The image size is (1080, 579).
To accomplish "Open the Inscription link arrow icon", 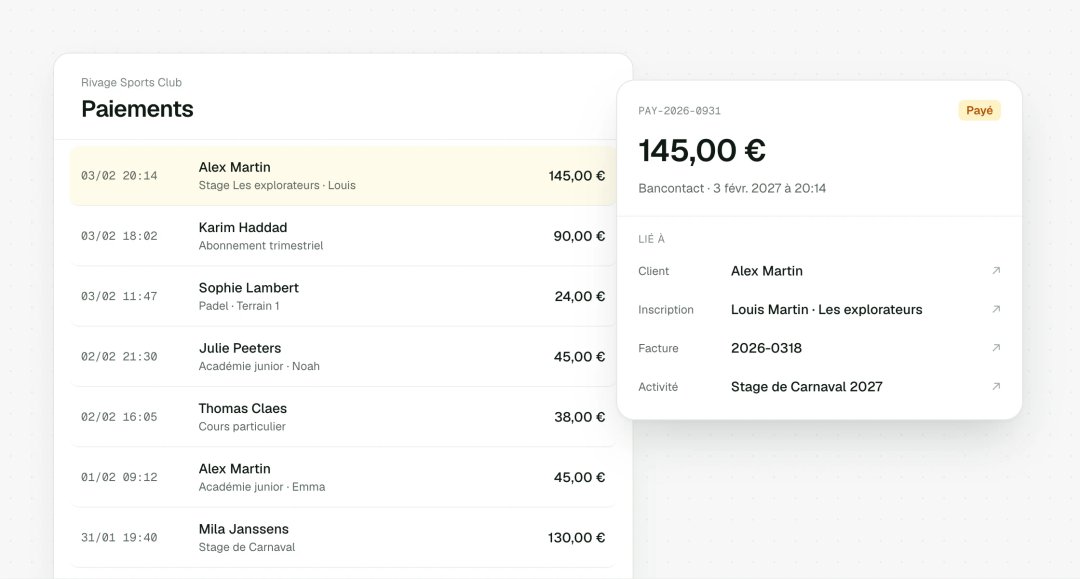I will click(x=996, y=309).
